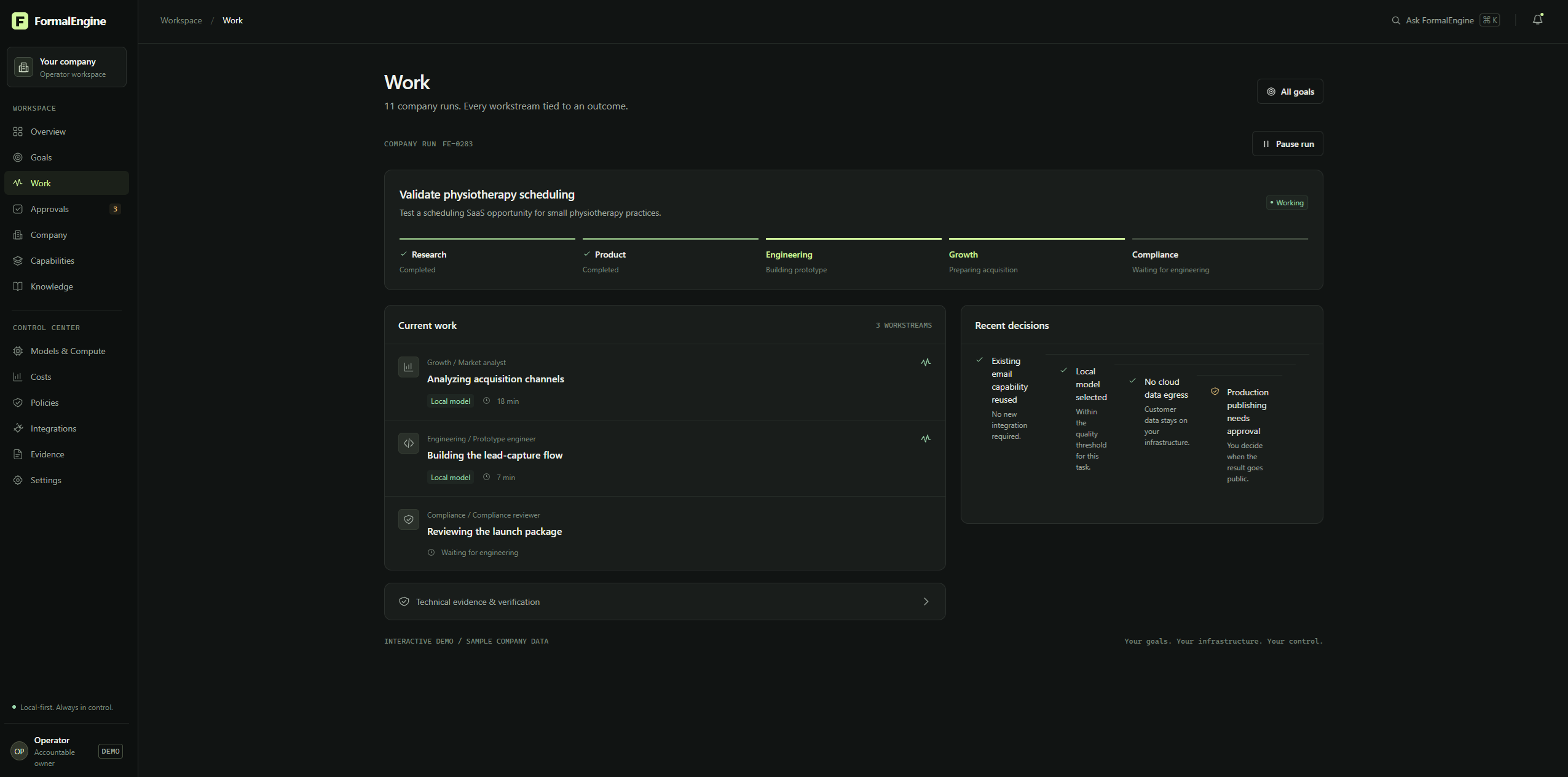This screenshot has height=777, width=1568.
Task: Open Your company workspace switcher
Action: pyautogui.click(x=66, y=67)
